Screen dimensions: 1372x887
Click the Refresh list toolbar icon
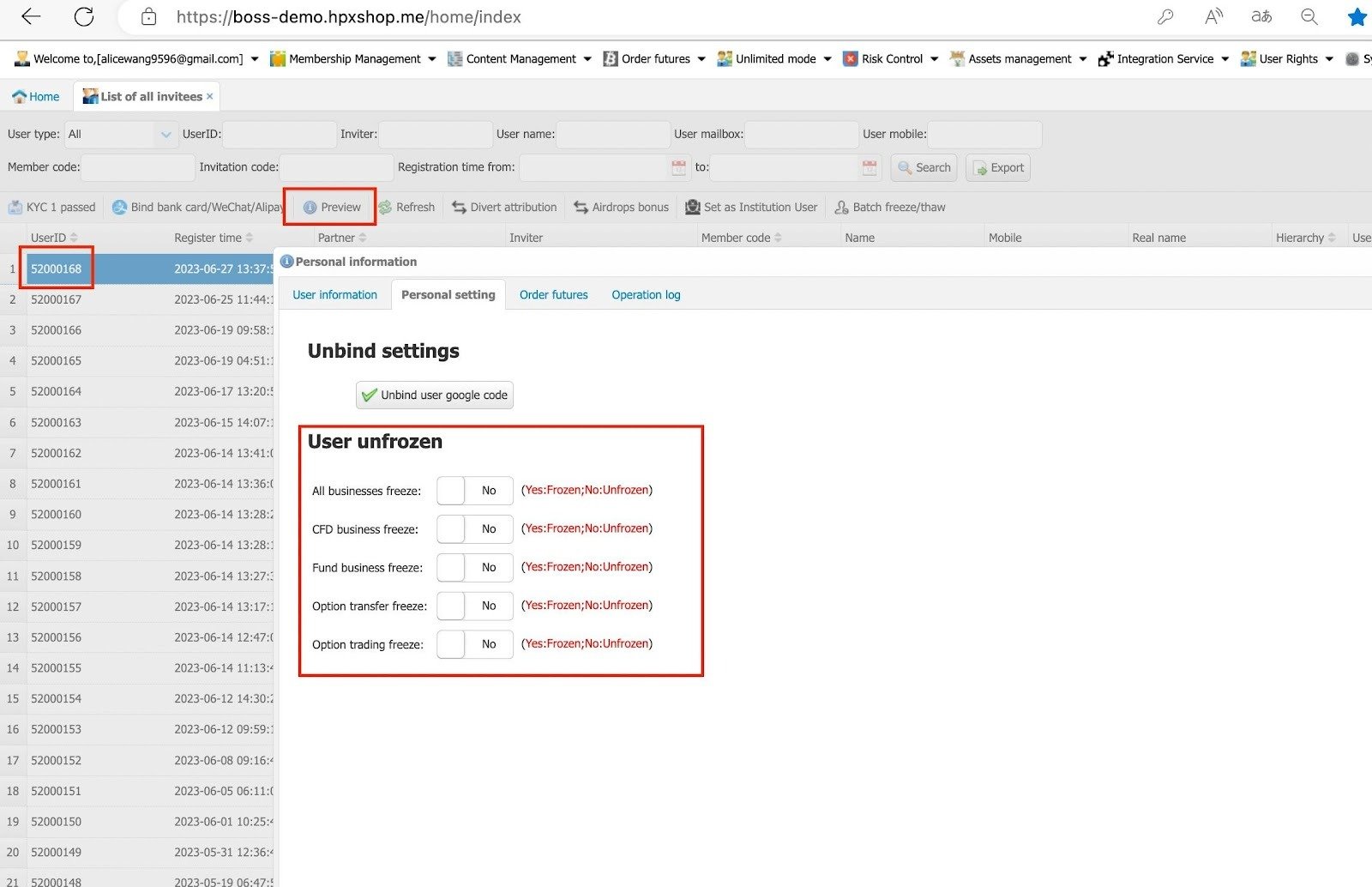click(x=386, y=208)
